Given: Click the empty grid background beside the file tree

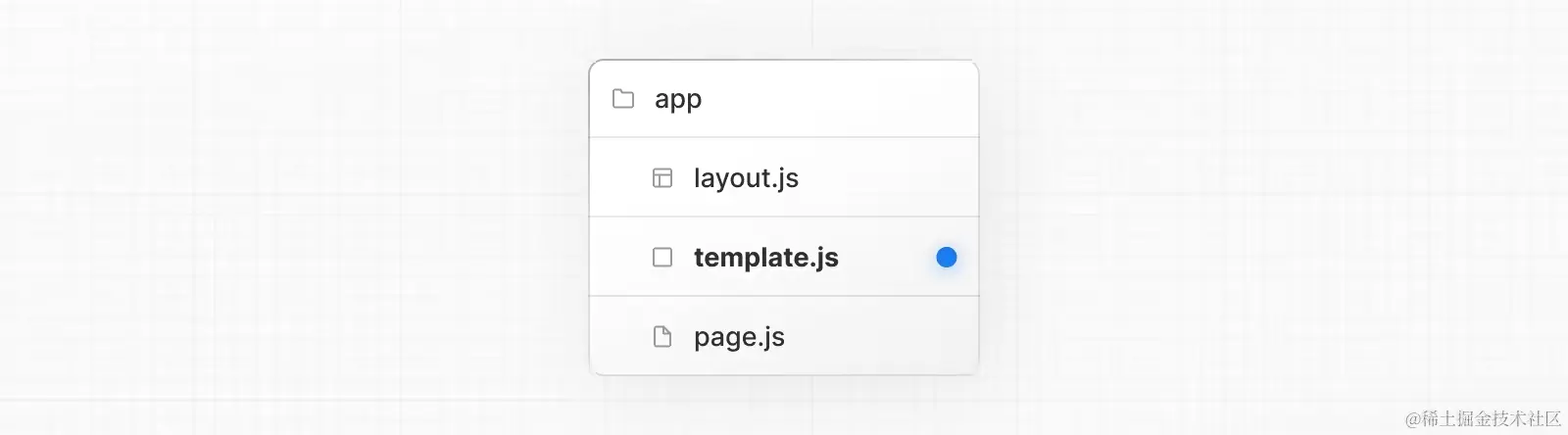Looking at the screenshot, I should (x=294, y=216).
